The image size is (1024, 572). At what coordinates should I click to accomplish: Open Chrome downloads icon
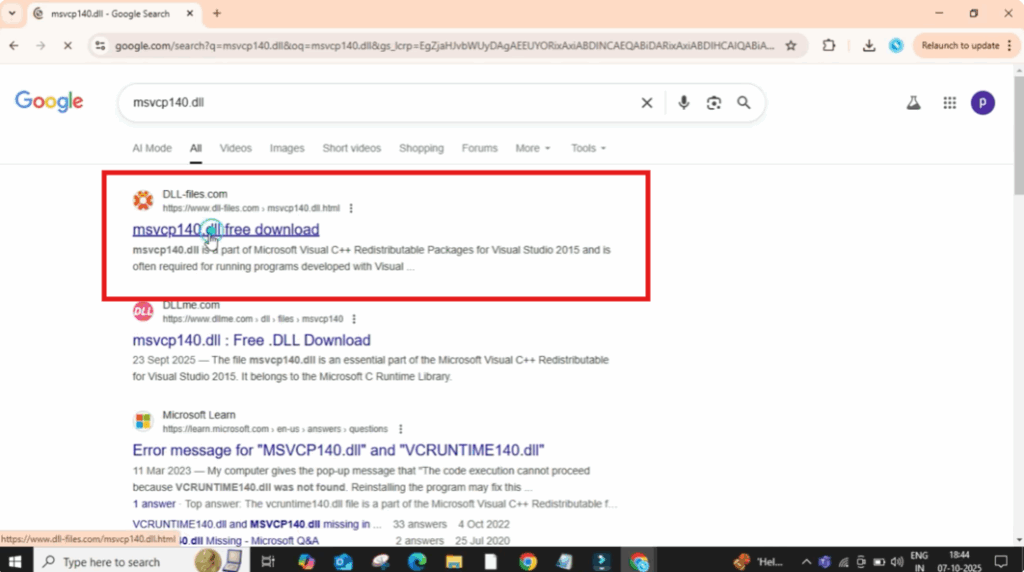click(x=869, y=45)
